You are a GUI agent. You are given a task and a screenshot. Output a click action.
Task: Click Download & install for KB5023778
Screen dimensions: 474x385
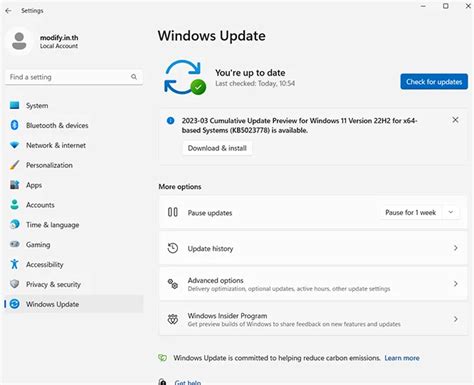coord(217,148)
